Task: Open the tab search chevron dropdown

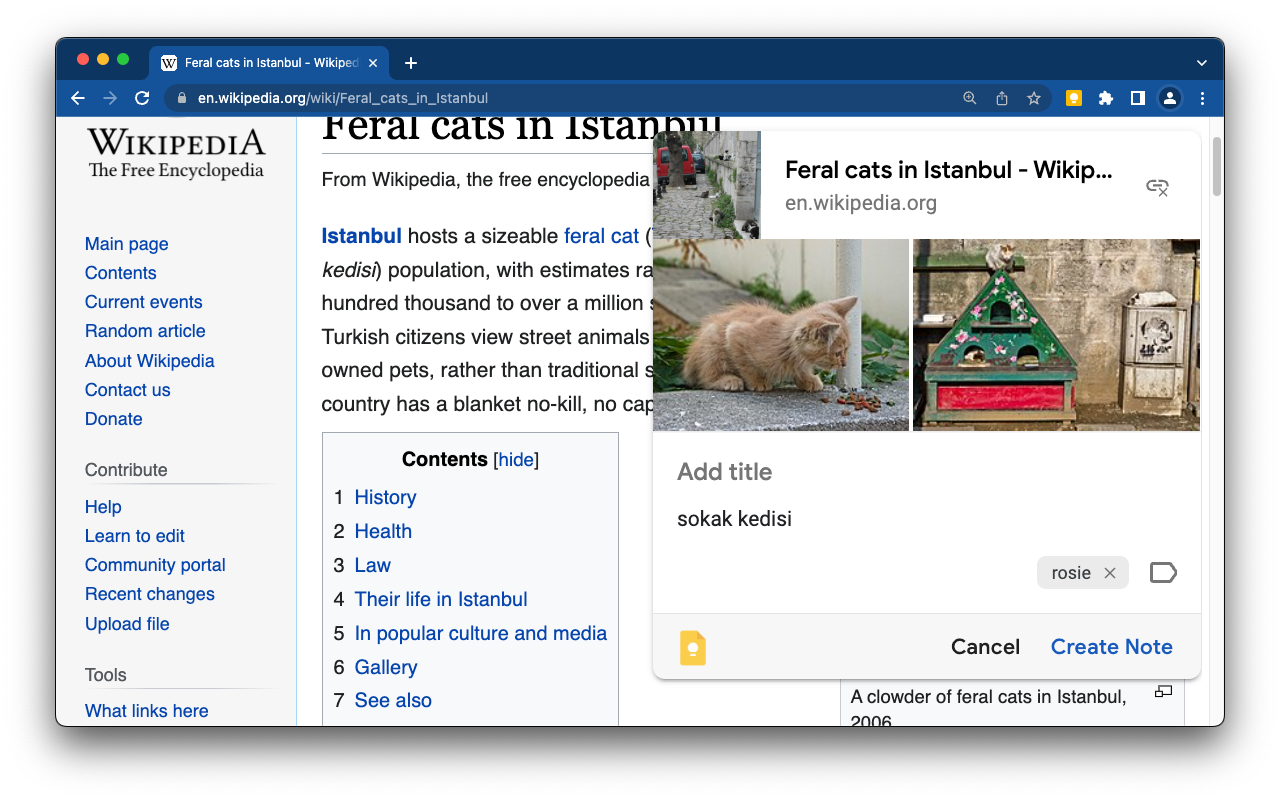Action: tap(1201, 61)
